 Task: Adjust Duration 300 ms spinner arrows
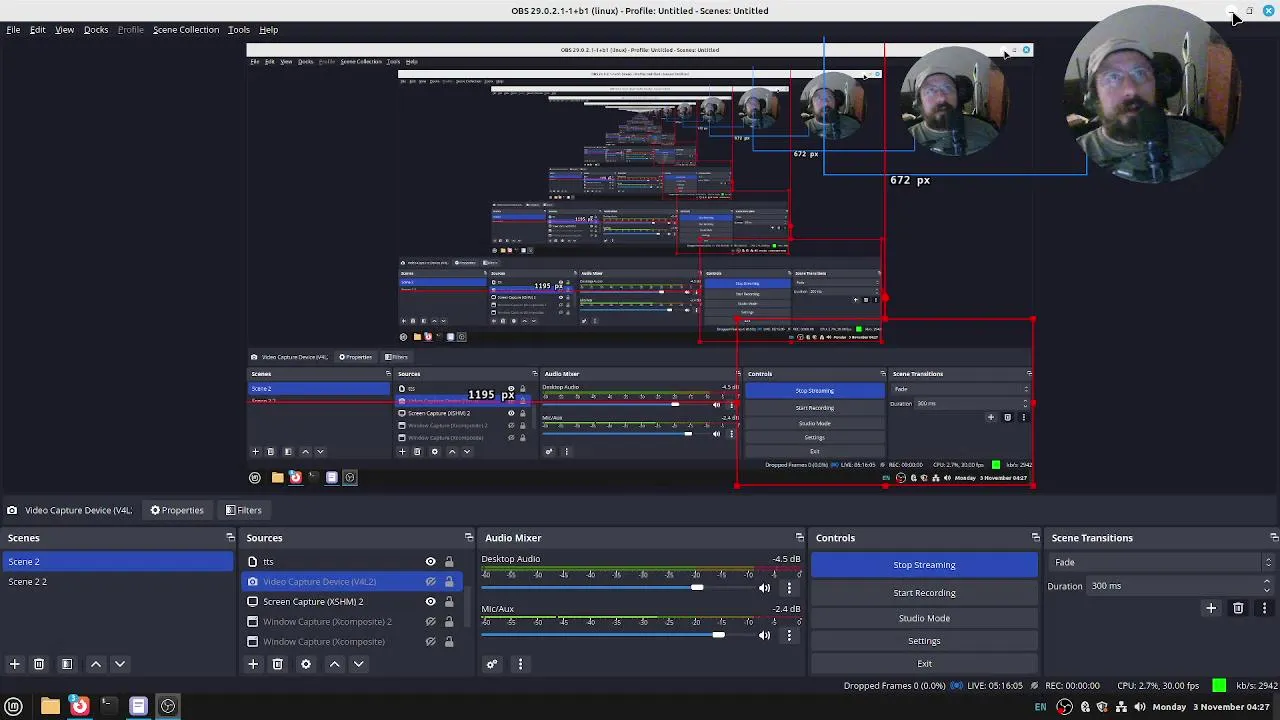[1267, 586]
